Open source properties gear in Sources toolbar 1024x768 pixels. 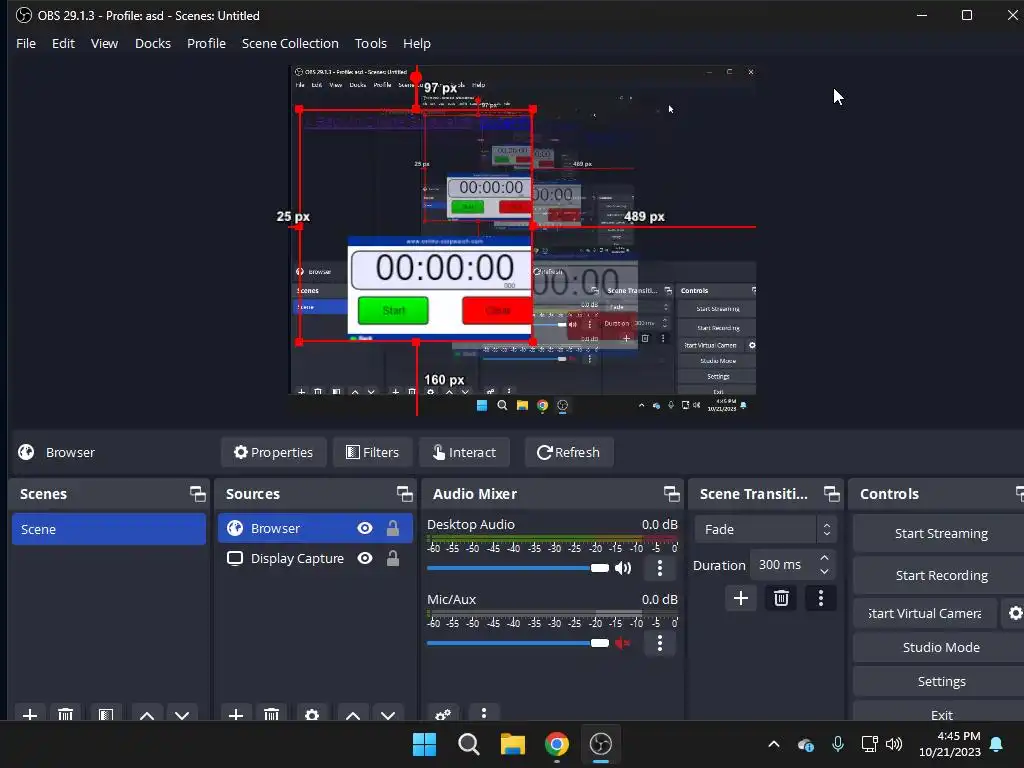click(312, 714)
